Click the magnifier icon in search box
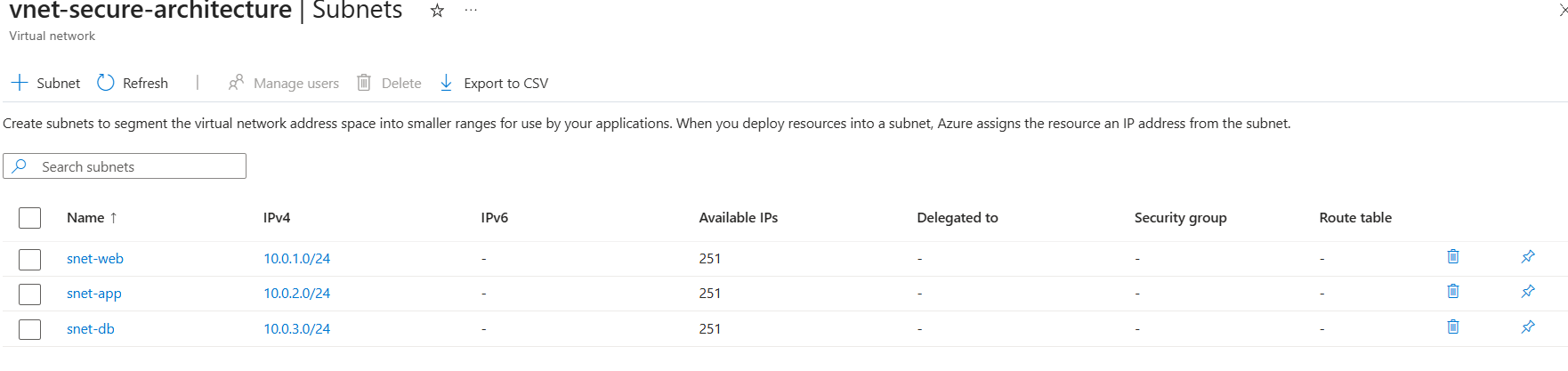1568x371 pixels. 20,166
